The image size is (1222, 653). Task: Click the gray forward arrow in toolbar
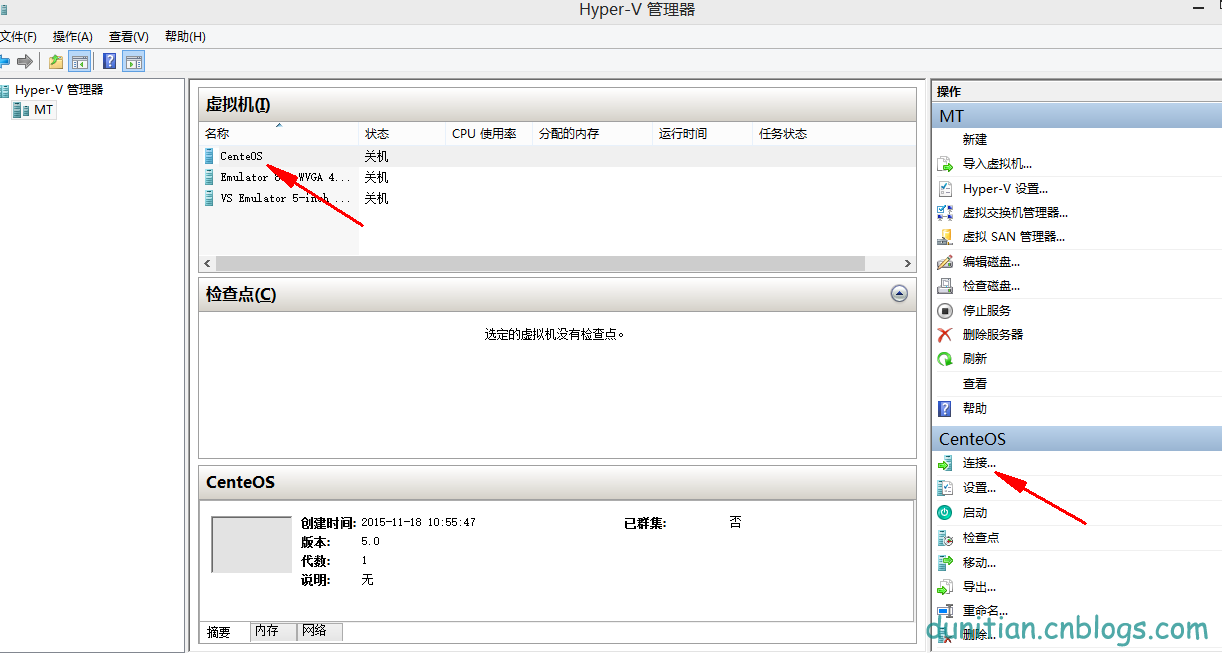[x=25, y=61]
